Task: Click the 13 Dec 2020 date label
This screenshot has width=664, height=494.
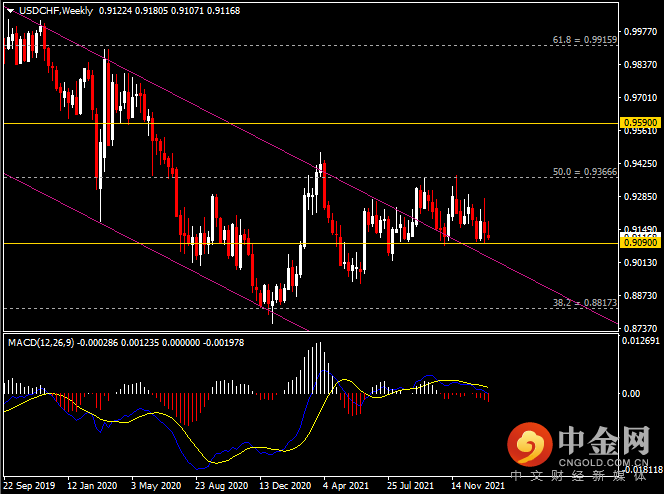Action: point(285,486)
